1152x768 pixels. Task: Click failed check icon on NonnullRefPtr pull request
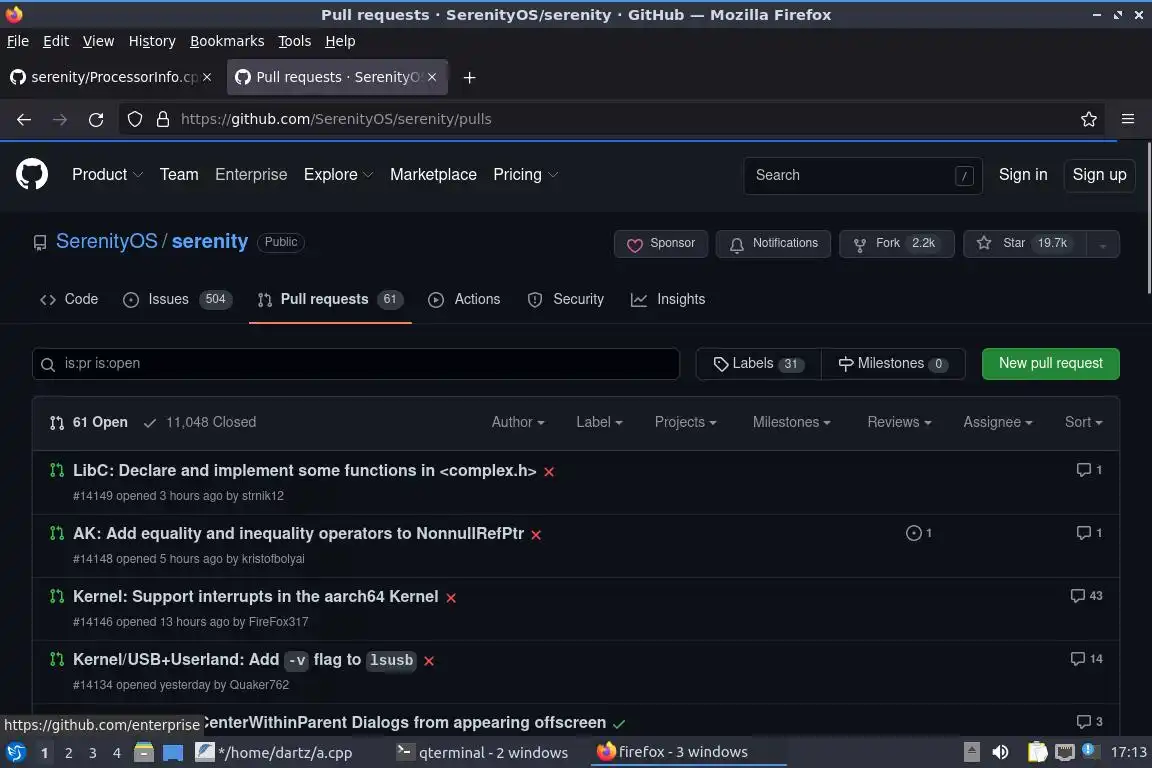point(536,535)
